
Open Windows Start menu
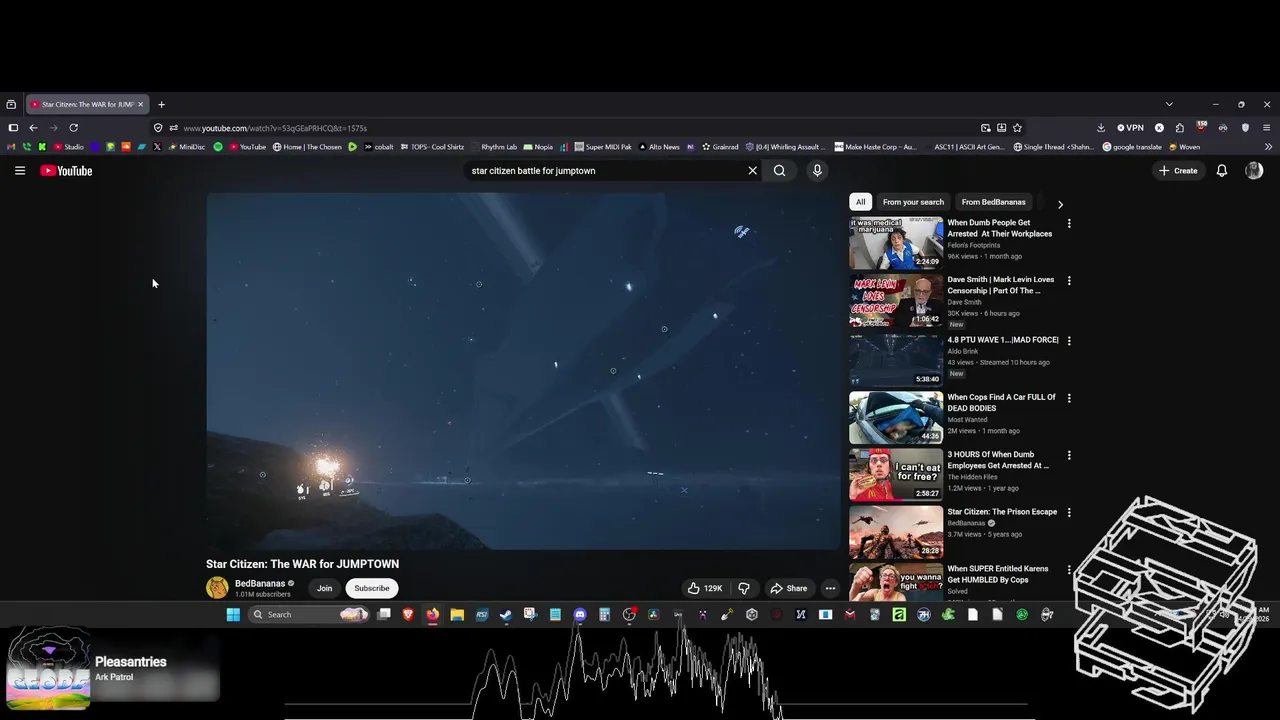pyautogui.click(x=233, y=615)
